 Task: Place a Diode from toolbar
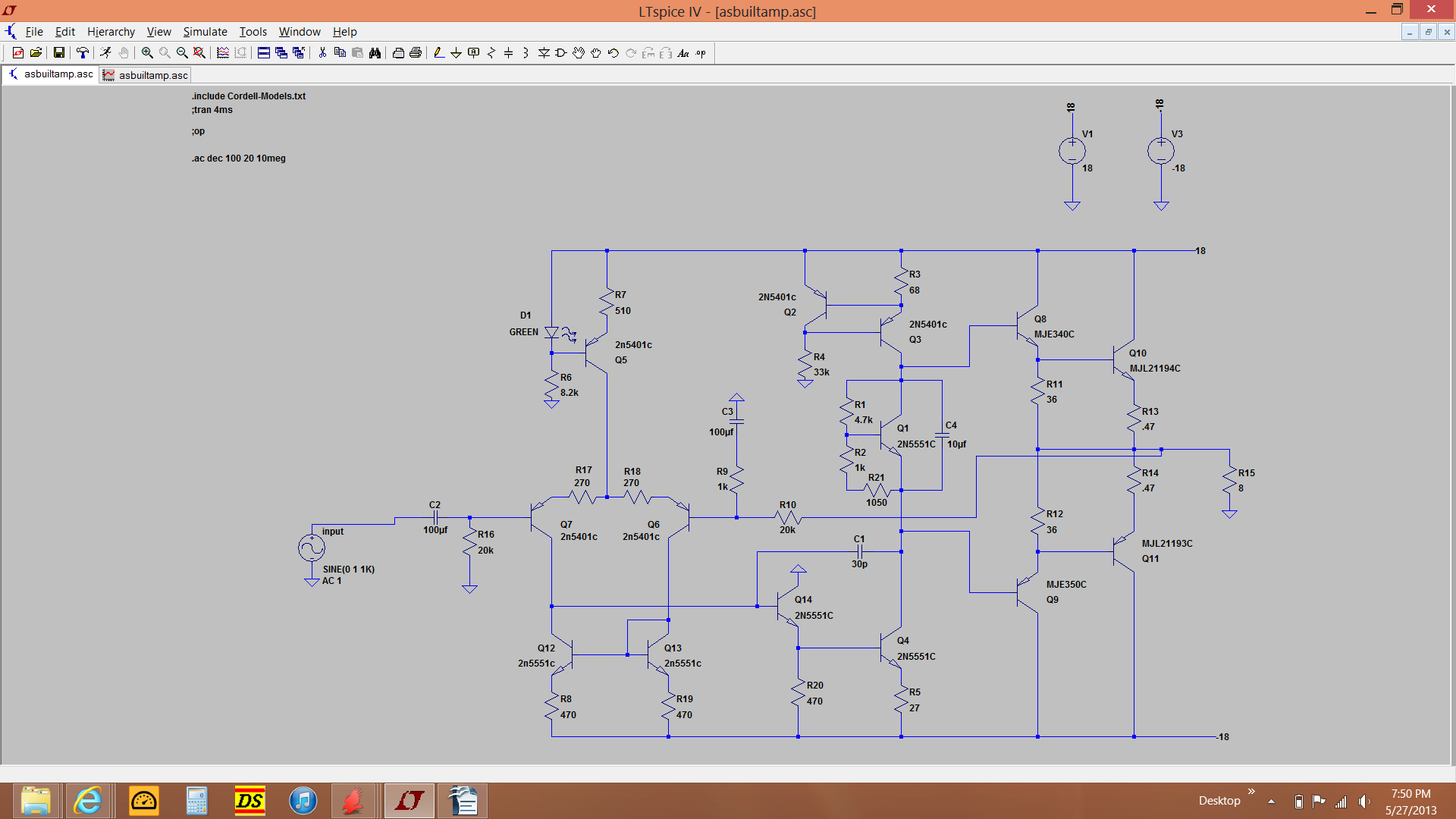544,52
